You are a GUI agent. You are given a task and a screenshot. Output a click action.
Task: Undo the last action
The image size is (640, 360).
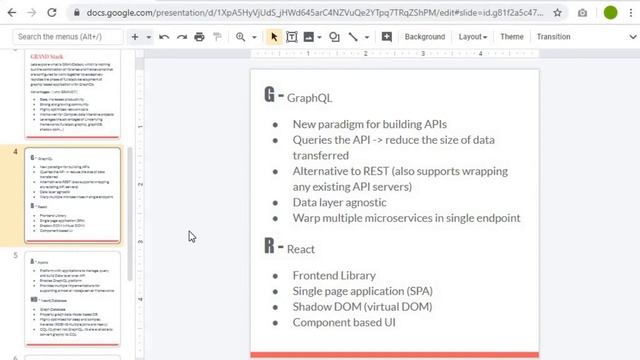[x=164, y=37]
